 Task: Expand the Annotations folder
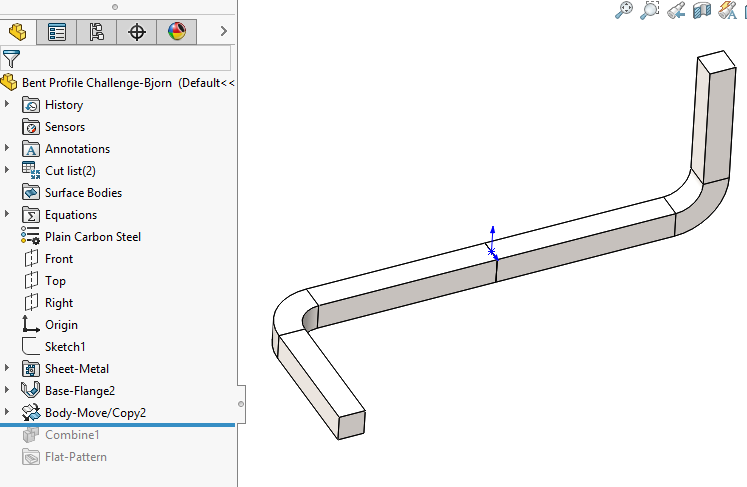pyautogui.click(x=7, y=148)
